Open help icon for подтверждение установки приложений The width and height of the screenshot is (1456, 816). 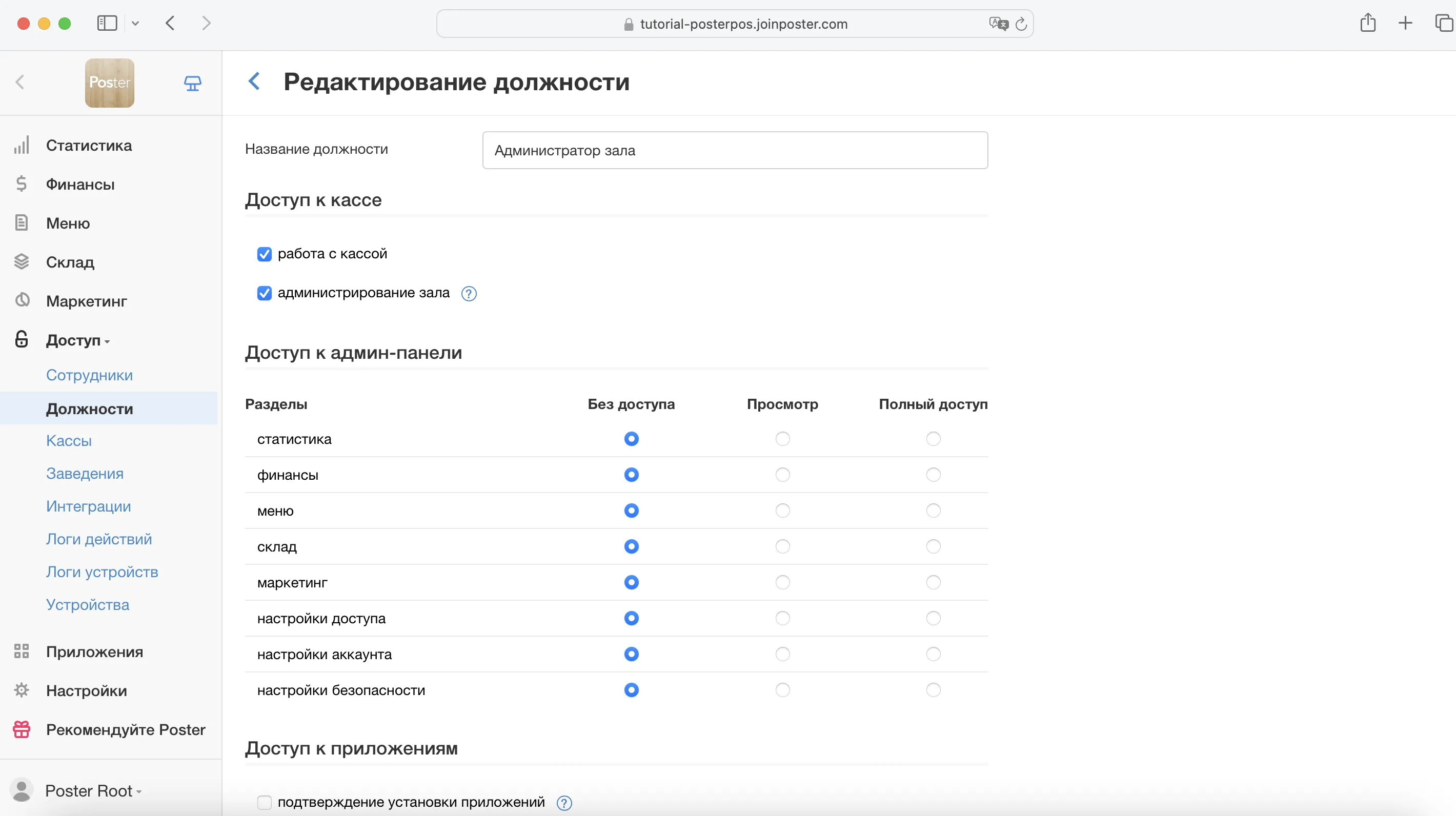564,803
